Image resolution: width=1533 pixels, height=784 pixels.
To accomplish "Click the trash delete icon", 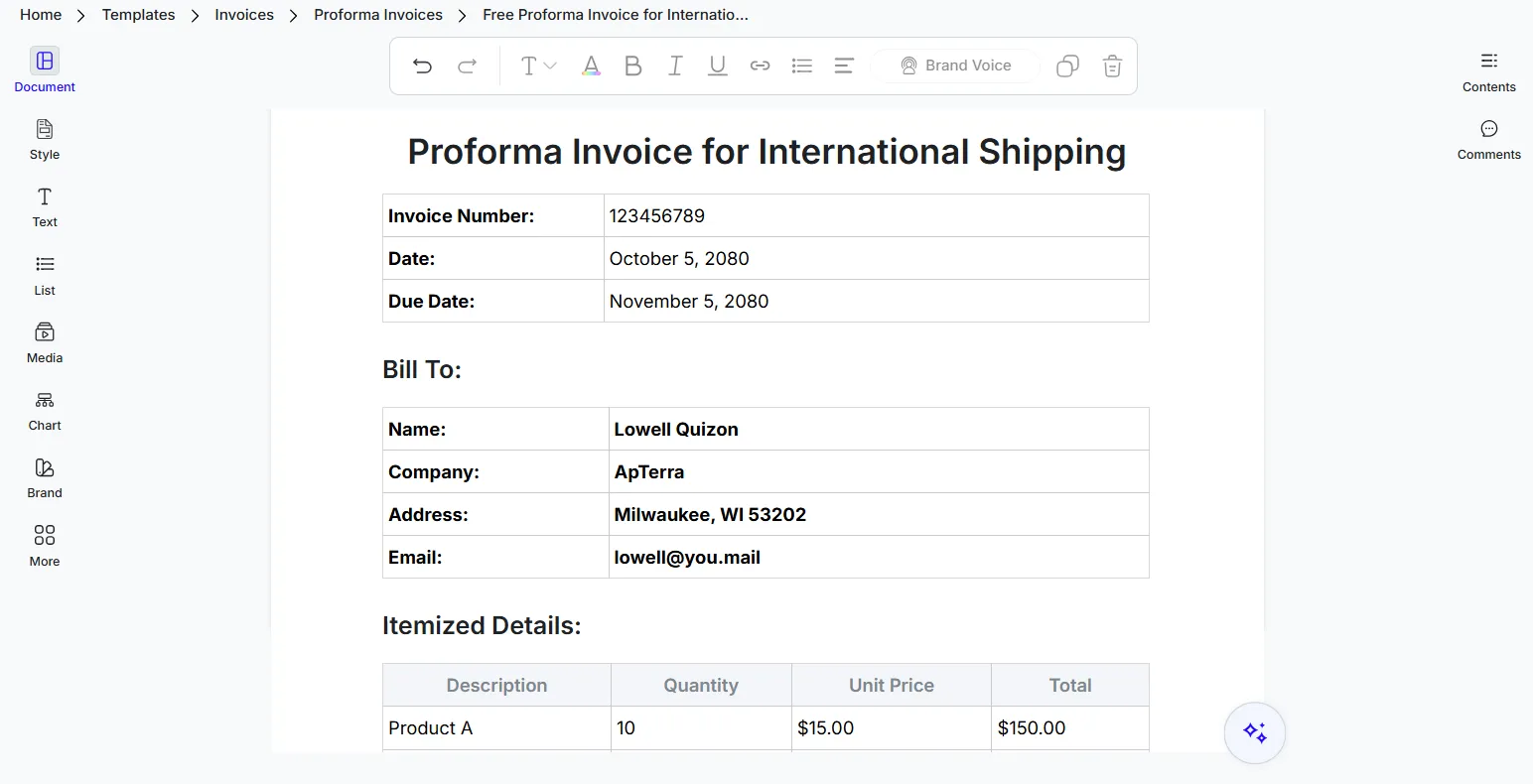I will coord(1112,65).
